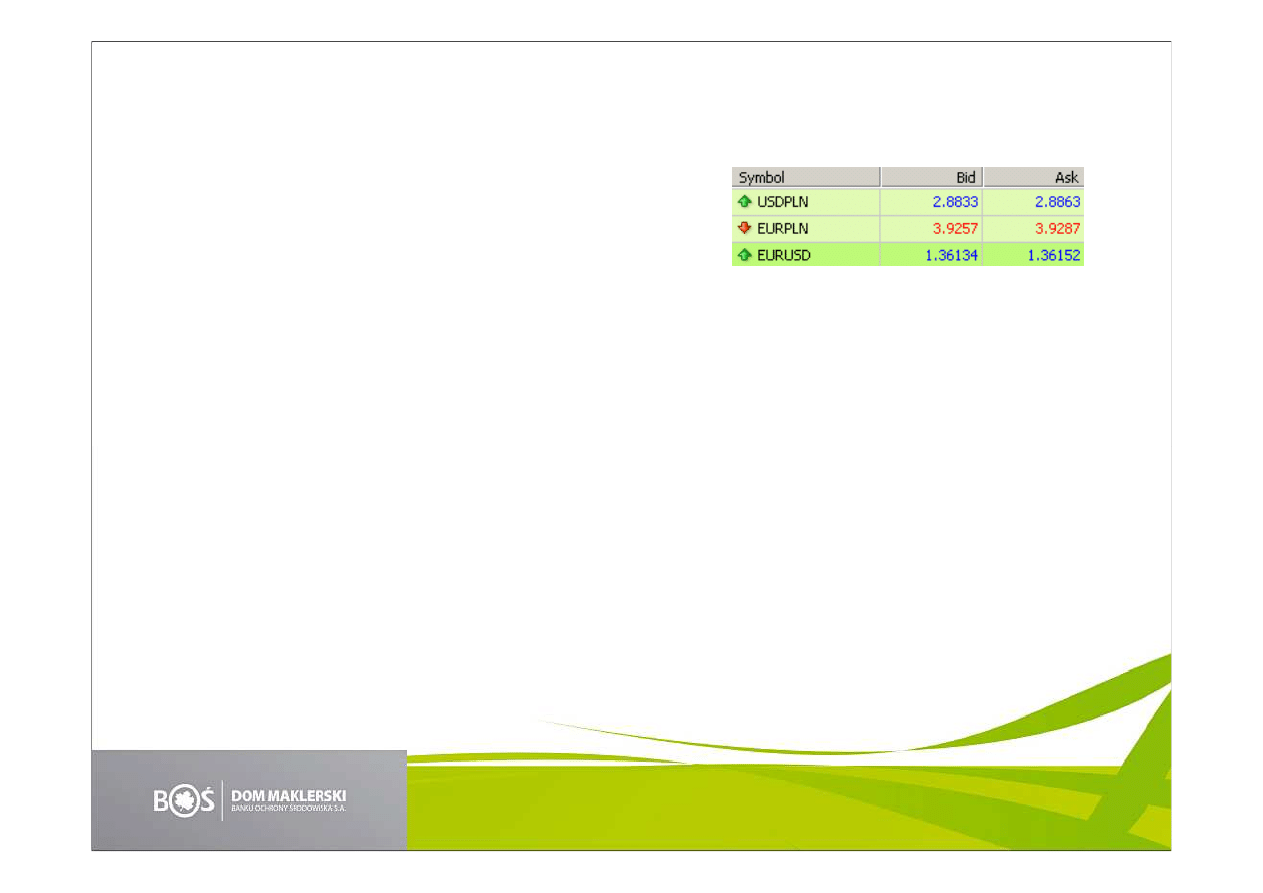Sort by the Bid column header
This screenshot has width=1263, height=893.
931,177
